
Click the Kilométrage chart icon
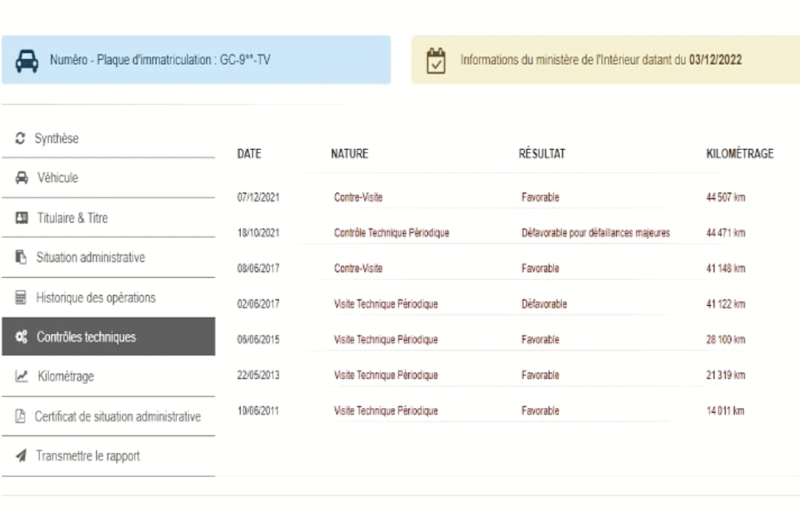click(x=20, y=377)
